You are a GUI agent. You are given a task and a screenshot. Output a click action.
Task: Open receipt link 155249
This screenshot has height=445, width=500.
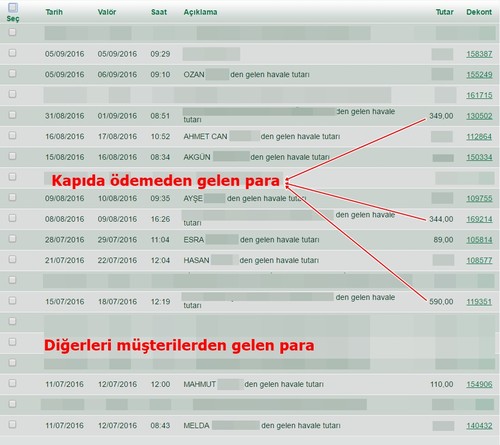[x=479, y=75]
